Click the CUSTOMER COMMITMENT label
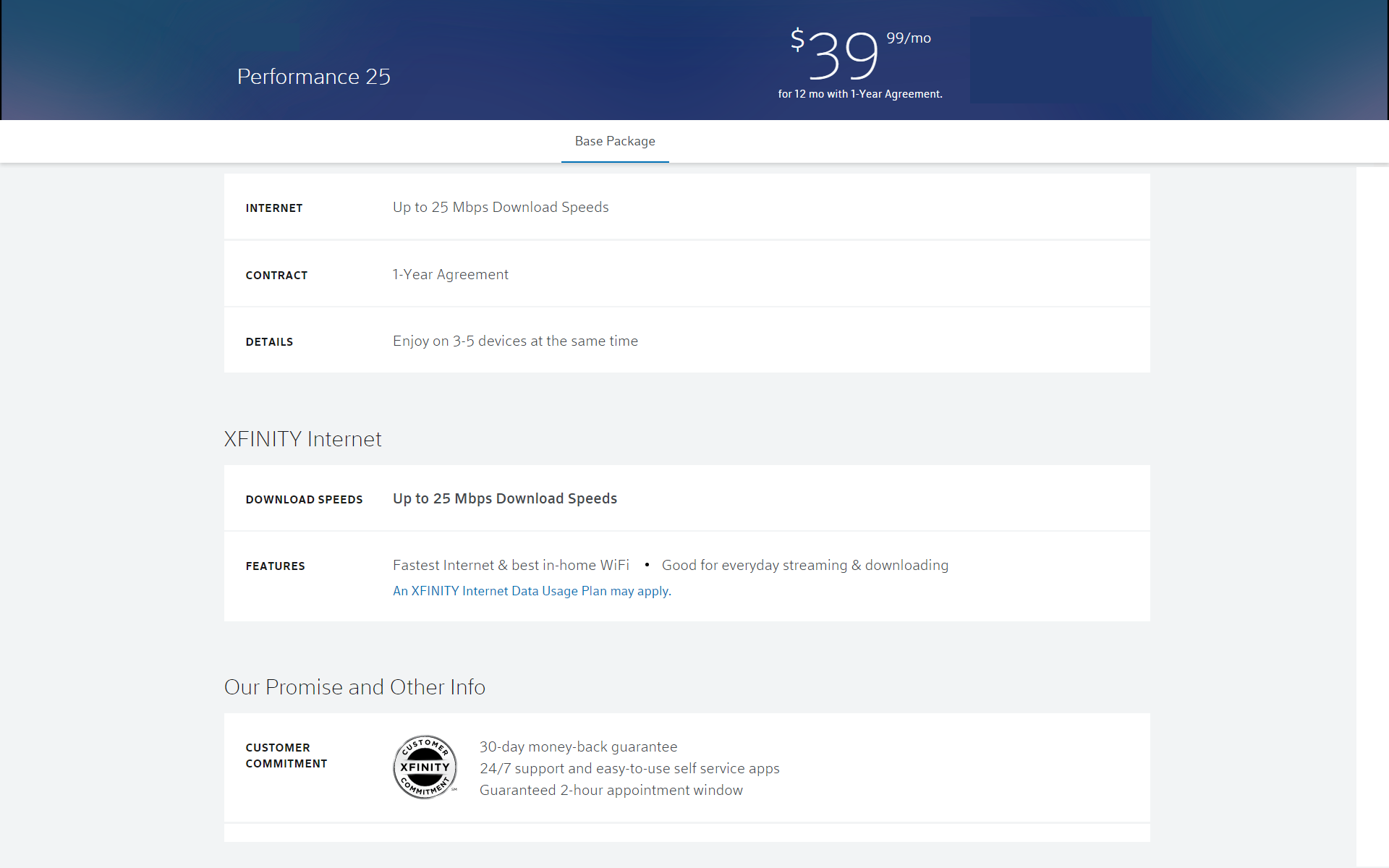The height and width of the screenshot is (868, 1389). [286, 755]
